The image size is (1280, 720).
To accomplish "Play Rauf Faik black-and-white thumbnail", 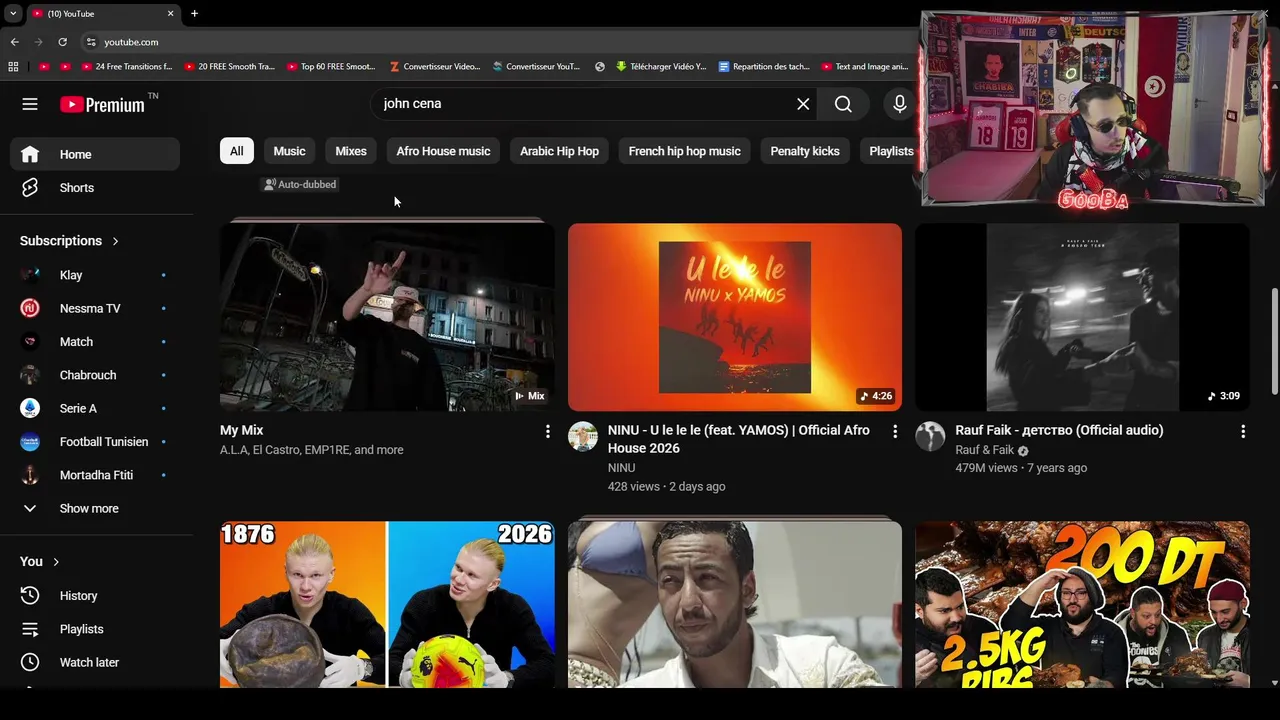I will point(1083,317).
